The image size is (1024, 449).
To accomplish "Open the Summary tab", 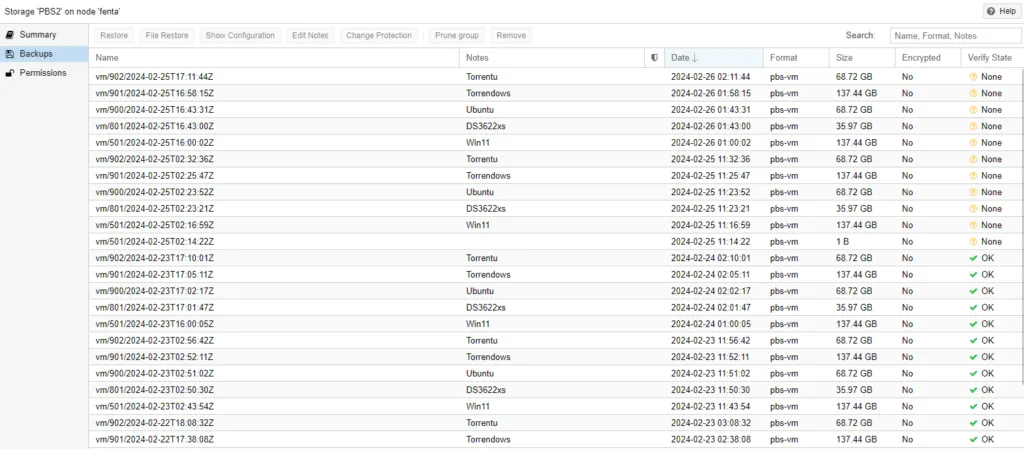I will click(37, 35).
